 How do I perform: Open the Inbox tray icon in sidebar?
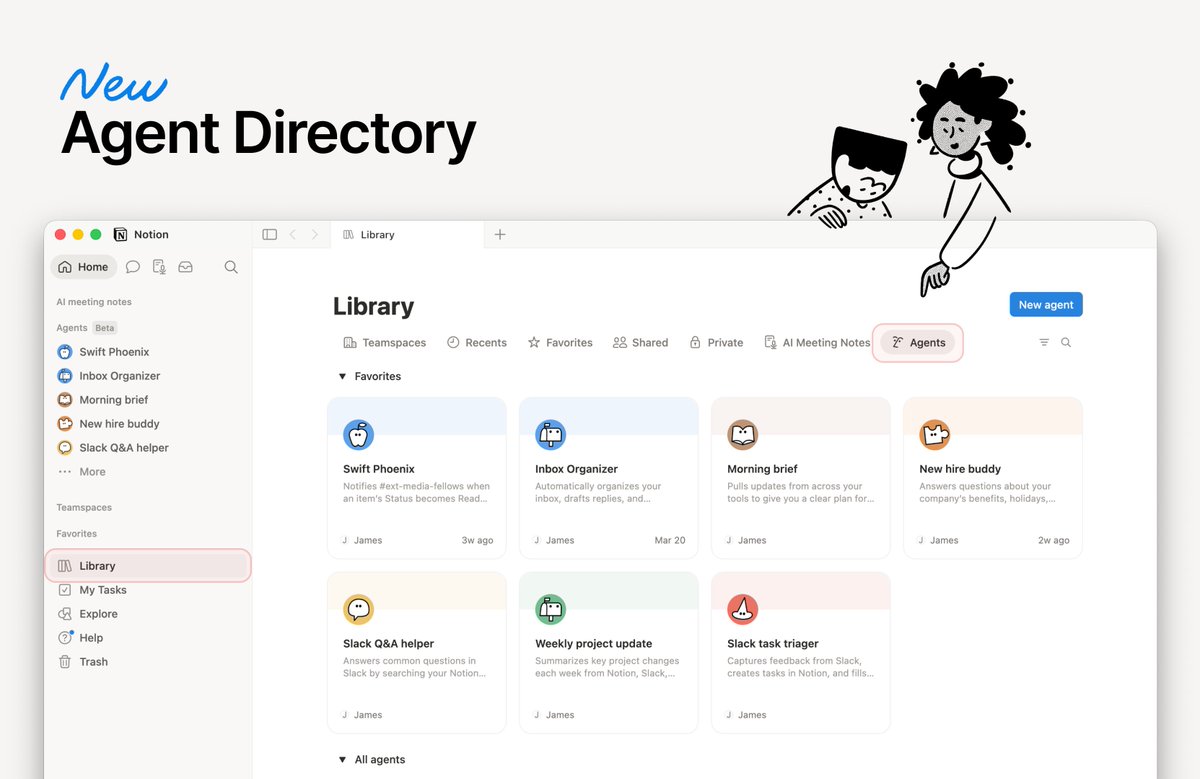point(185,267)
